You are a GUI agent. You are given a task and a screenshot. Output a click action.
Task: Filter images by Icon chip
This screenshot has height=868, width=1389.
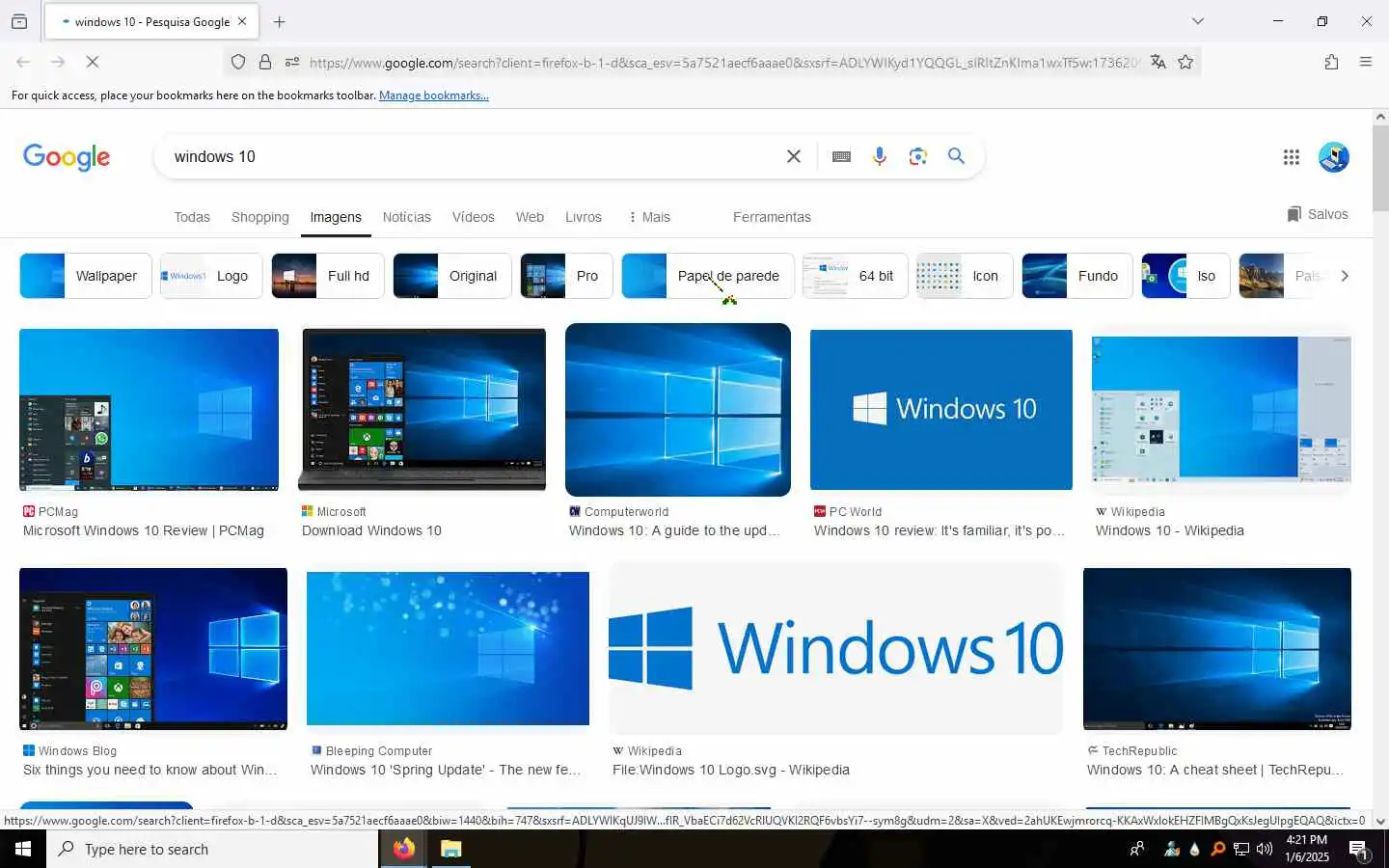tap(965, 276)
